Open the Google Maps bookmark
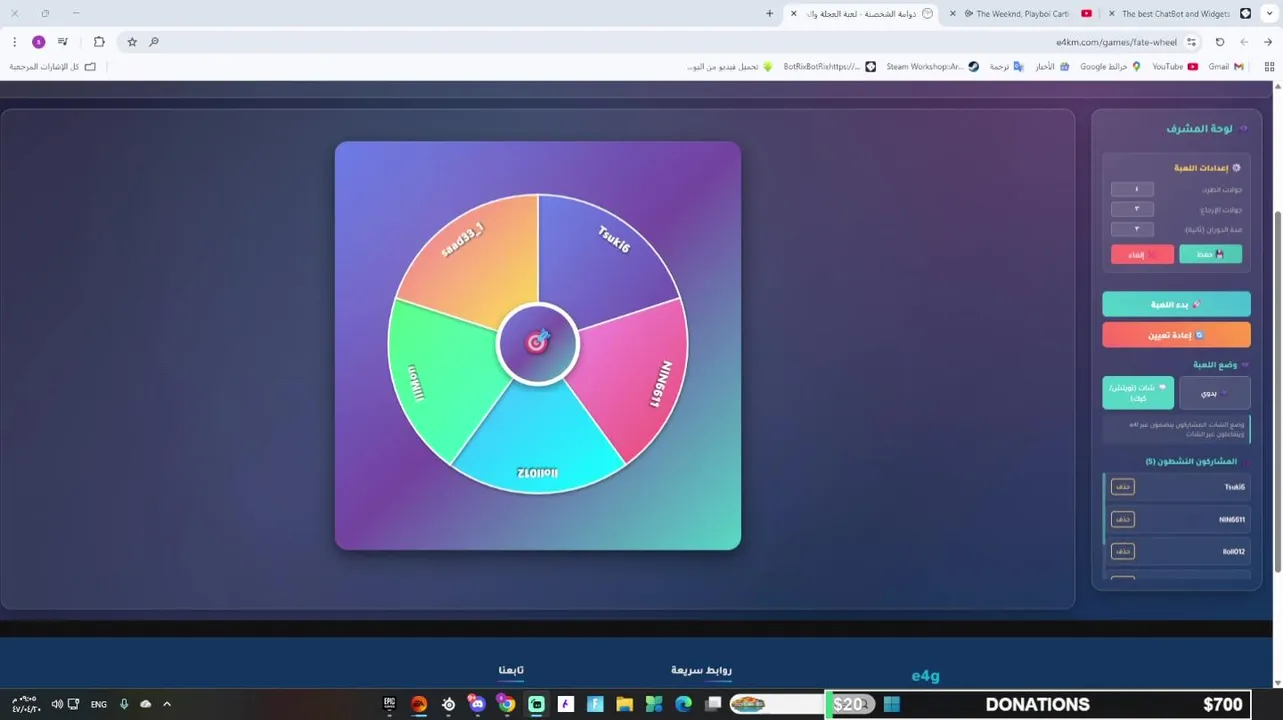The height and width of the screenshot is (720, 1283). (1110, 67)
